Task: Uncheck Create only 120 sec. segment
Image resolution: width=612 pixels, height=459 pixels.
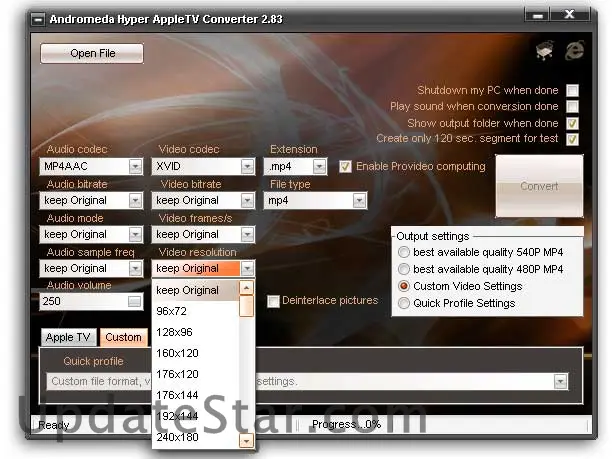Action: (x=573, y=139)
